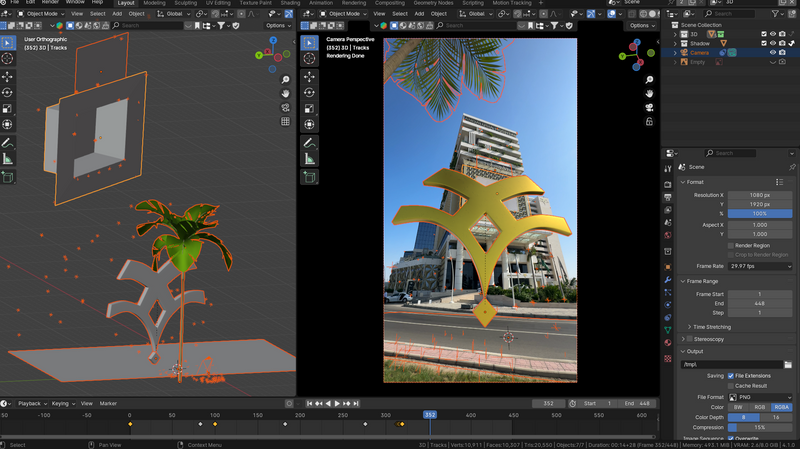Open the Render menu

pos(49,3)
